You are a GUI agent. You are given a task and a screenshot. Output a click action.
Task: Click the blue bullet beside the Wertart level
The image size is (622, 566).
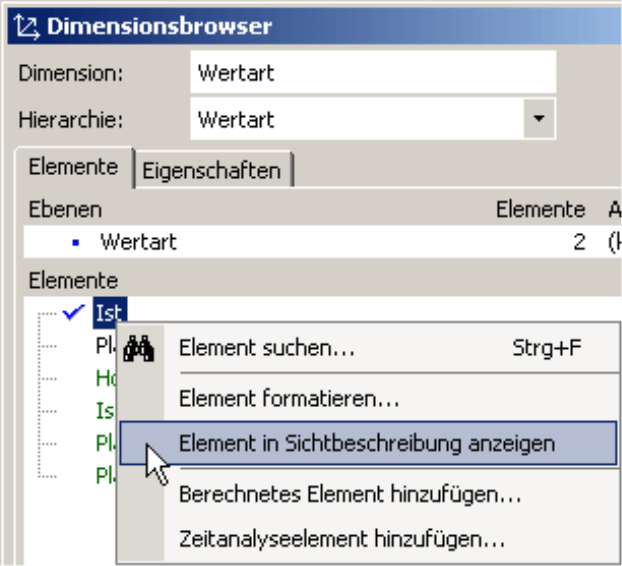[76, 243]
